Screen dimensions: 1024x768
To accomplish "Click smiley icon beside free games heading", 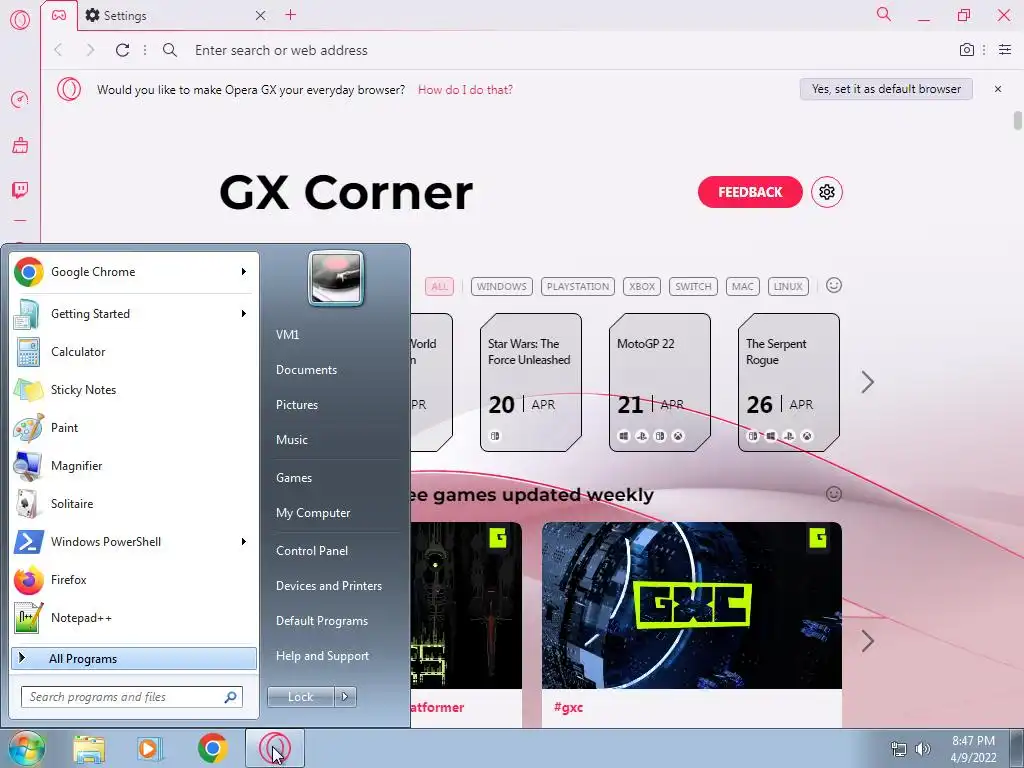I will 834,494.
